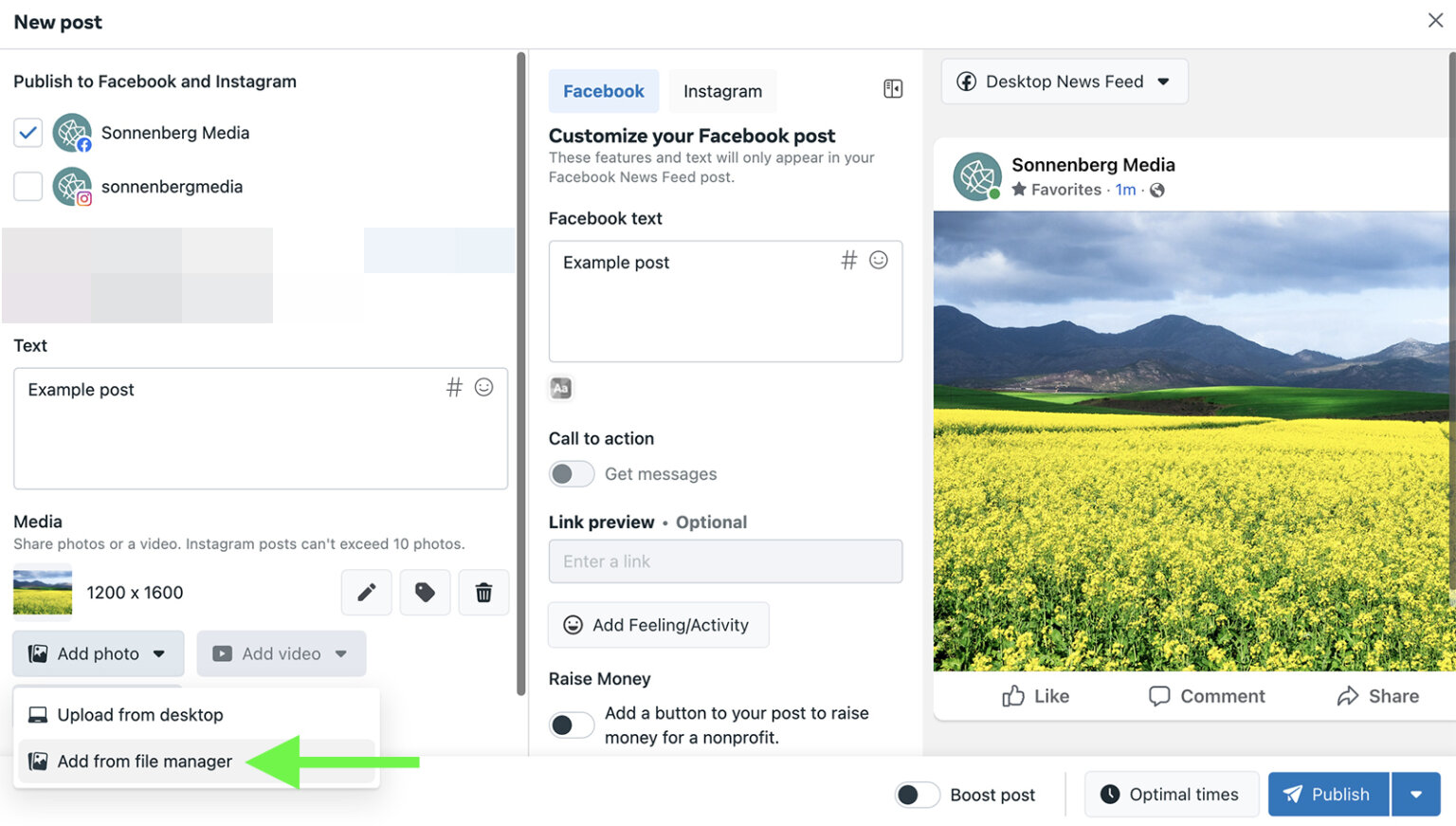Click the clock icon on Optimal times button
Image resolution: width=1456 pixels, height=826 pixels.
(x=1109, y=794)
